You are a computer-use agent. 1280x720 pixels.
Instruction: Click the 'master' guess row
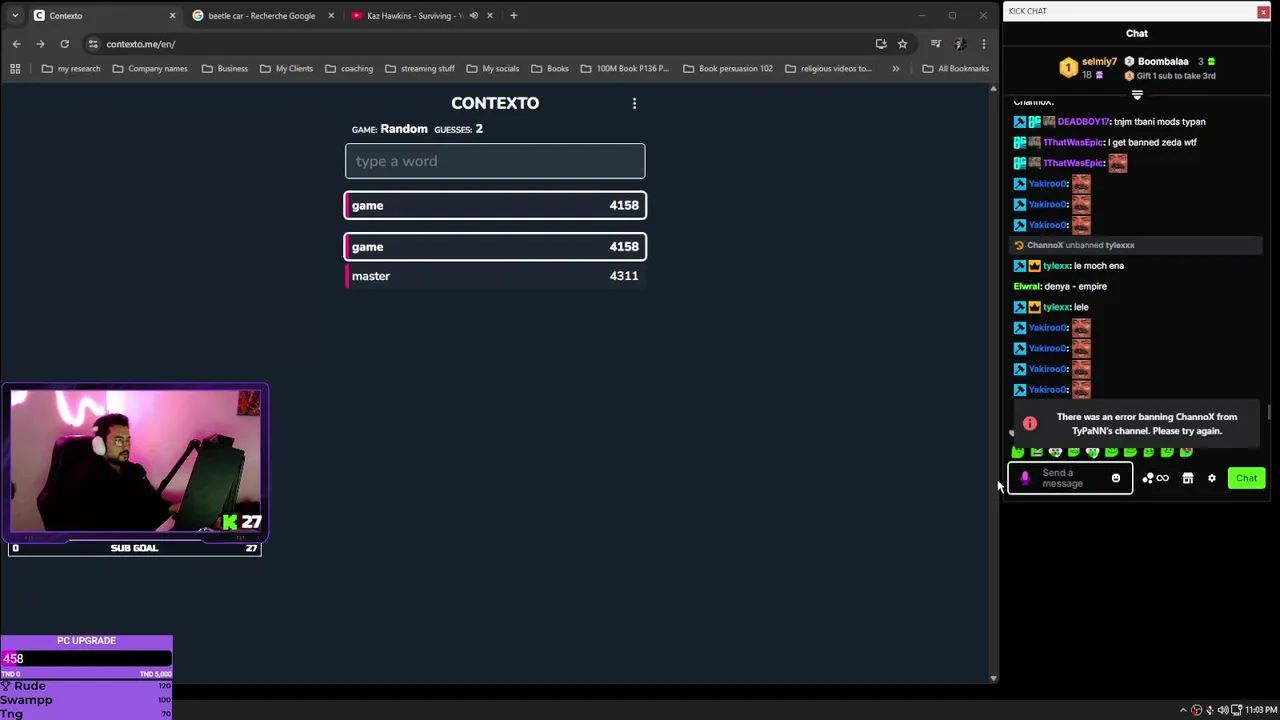pos(495,276)
